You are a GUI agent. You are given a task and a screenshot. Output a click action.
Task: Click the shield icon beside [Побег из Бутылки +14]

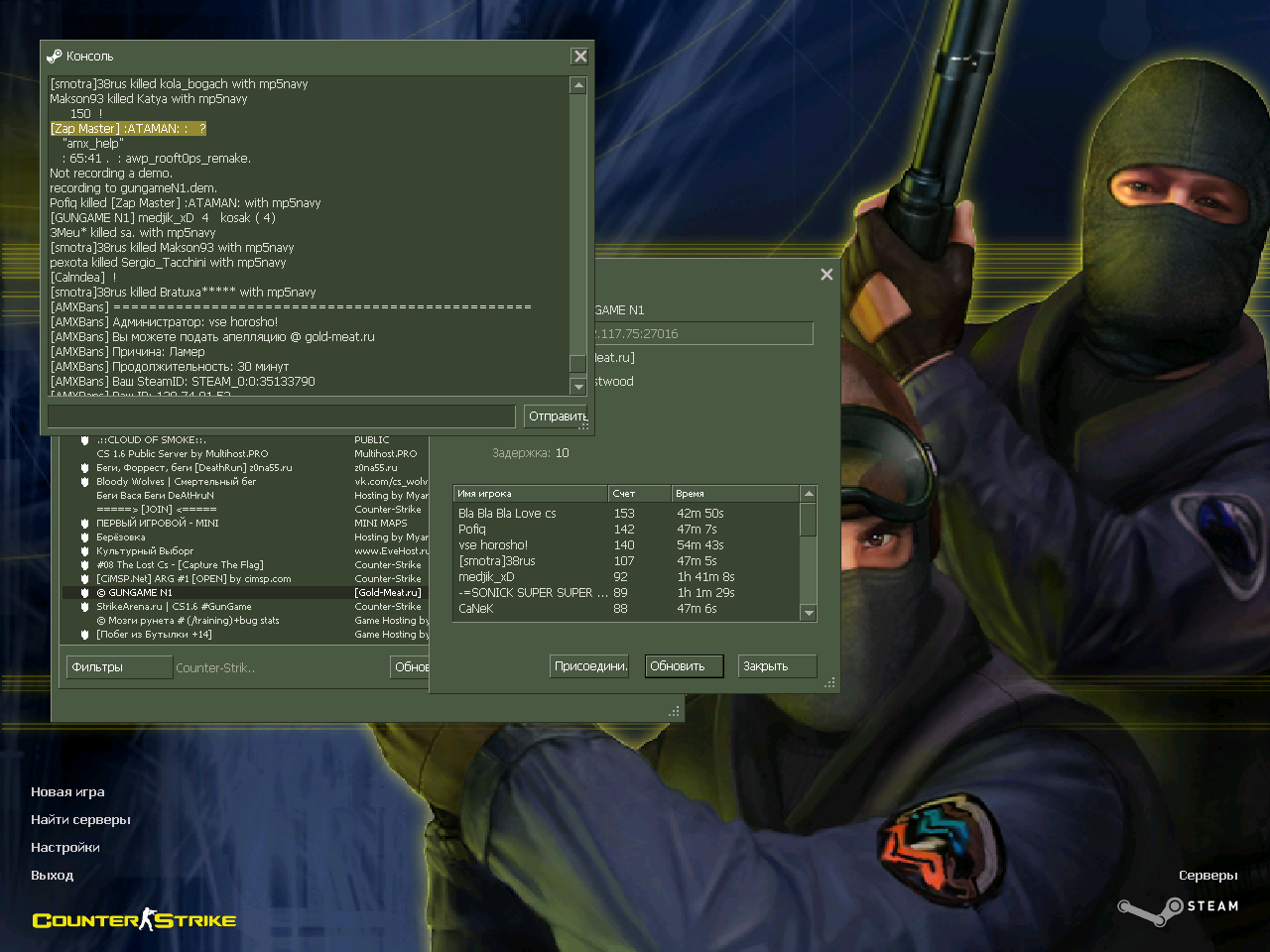(85, 635)
